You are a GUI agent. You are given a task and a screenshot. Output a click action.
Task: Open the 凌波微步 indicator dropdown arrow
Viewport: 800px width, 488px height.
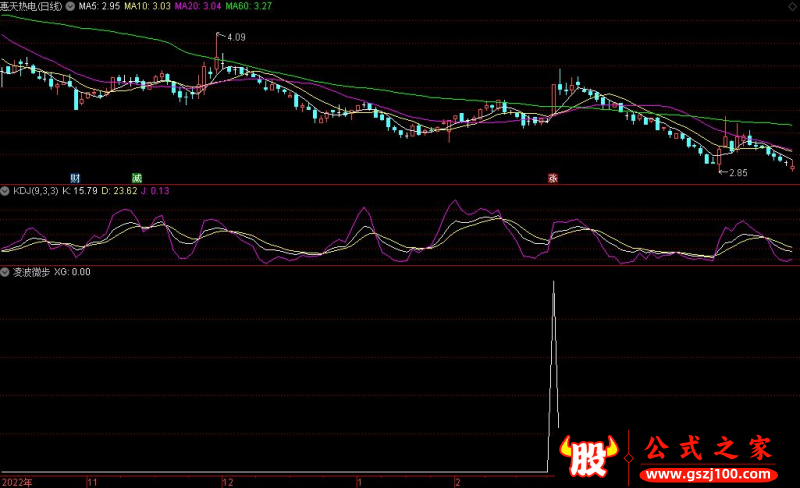pos(5,271)
